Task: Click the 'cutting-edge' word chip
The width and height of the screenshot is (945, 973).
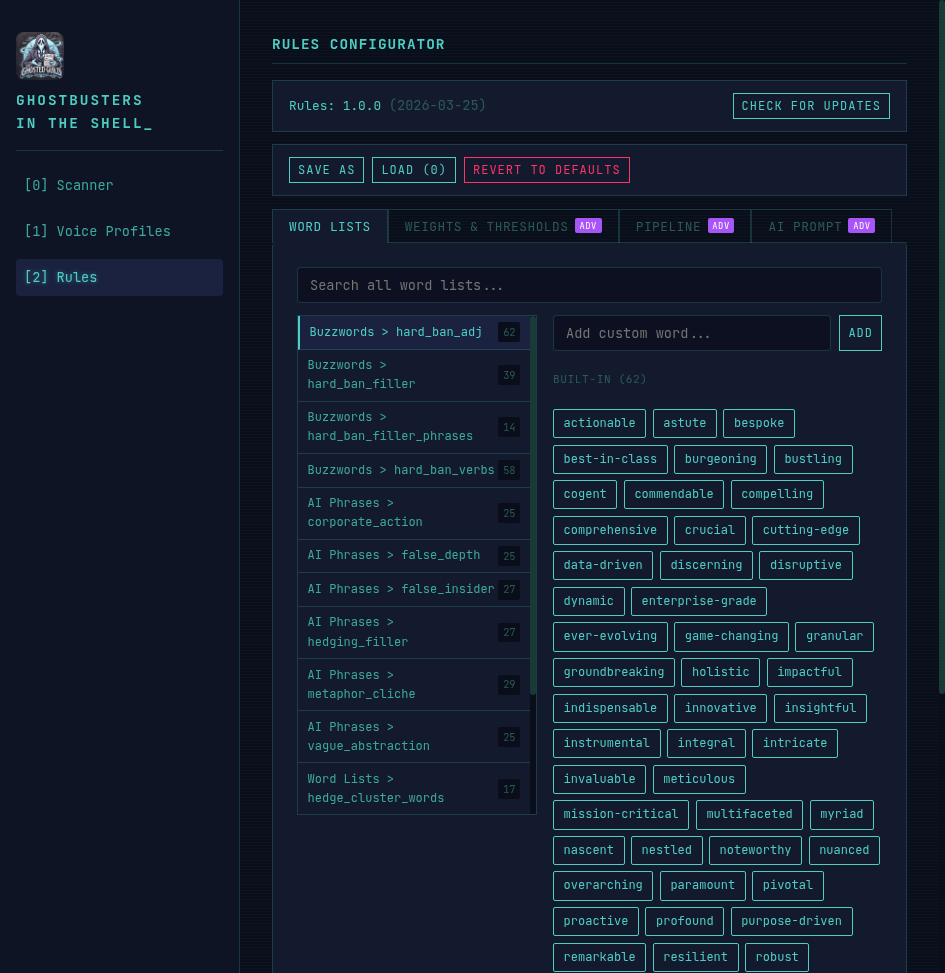Action: pos(805,531)
